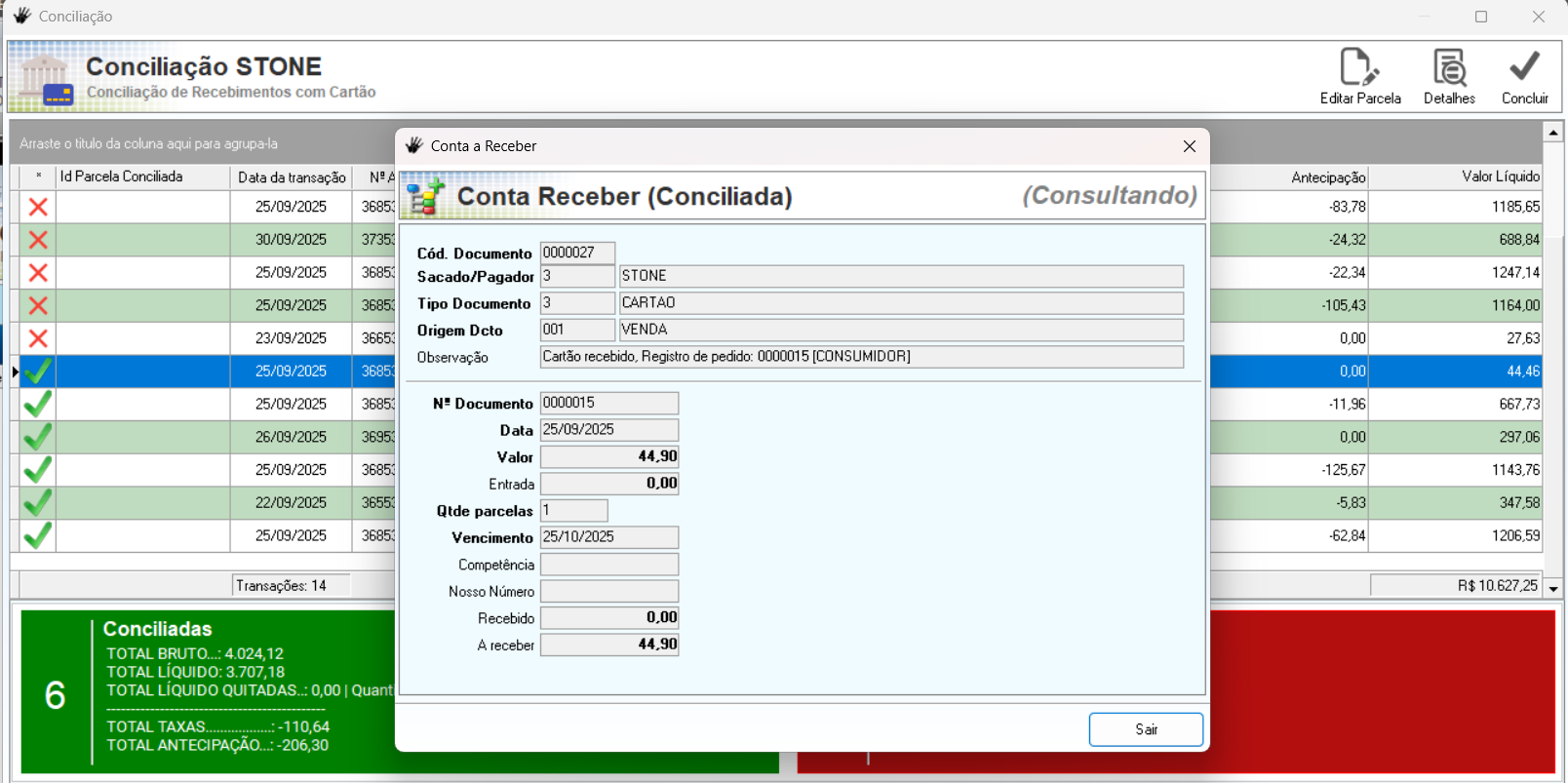
Task: Click the Editar Parcela icon
Action: [1359, 68]
